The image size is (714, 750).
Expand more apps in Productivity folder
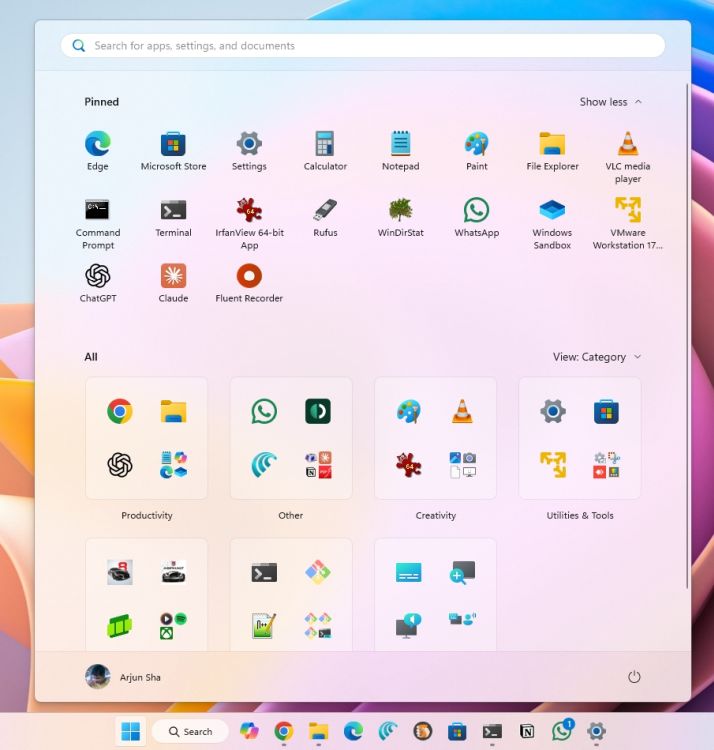click(x=173, y=464)
